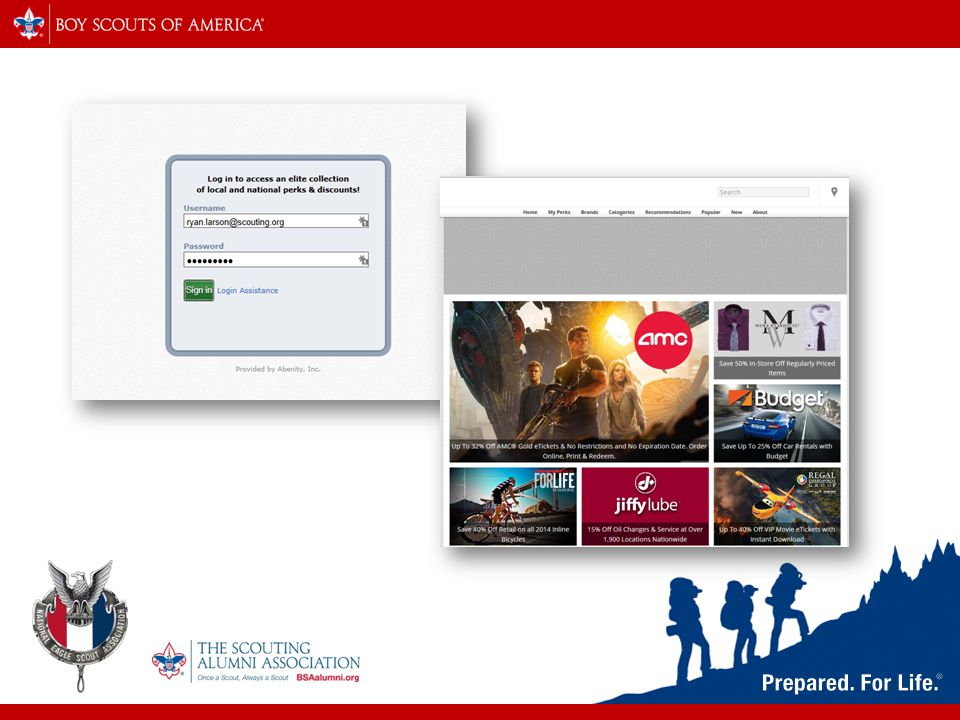Open the New menu item

pos(737,212)
